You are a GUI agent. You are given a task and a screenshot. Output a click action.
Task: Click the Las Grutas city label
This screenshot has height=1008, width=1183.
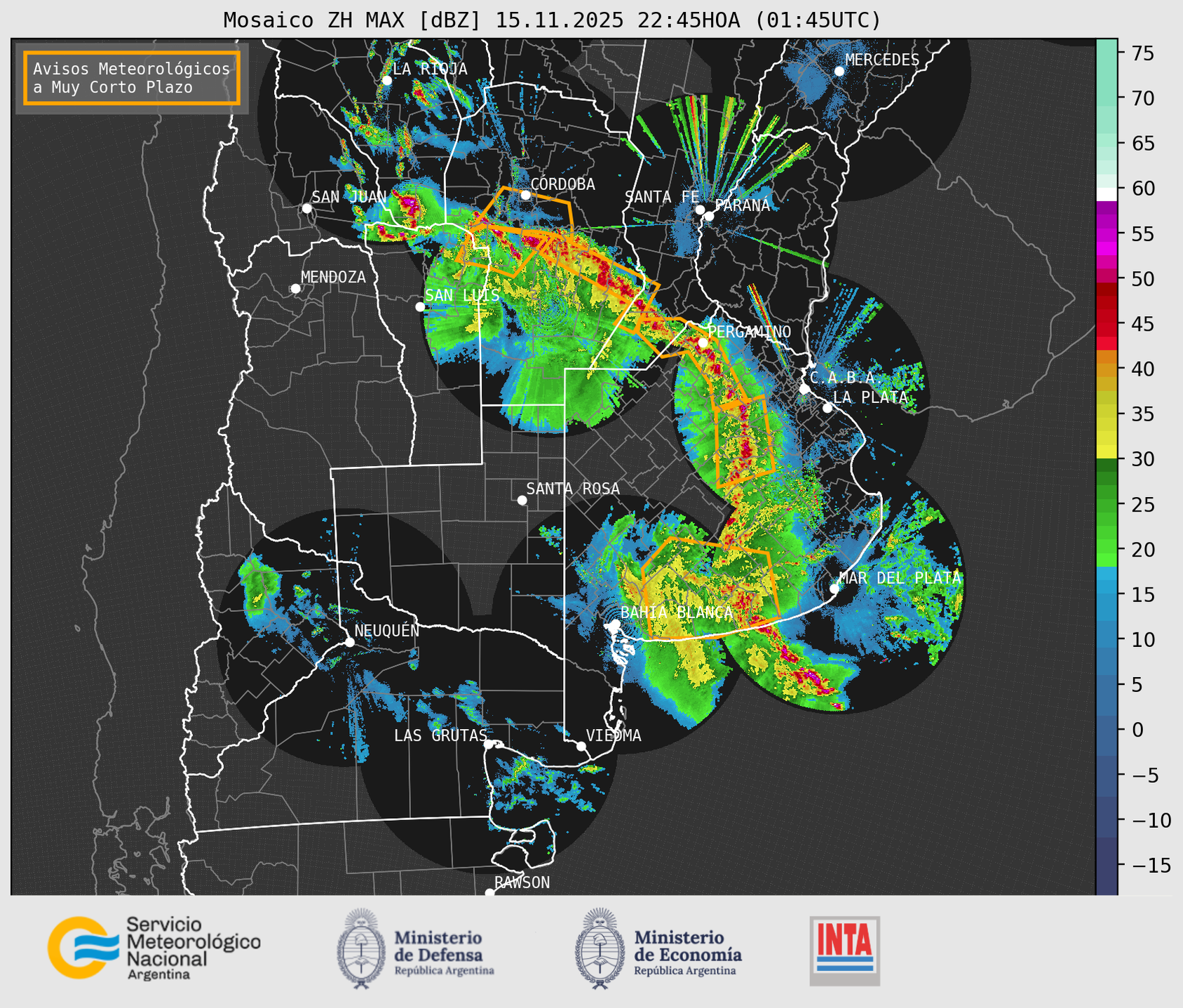pyautogui.click(x=440, y=735)
